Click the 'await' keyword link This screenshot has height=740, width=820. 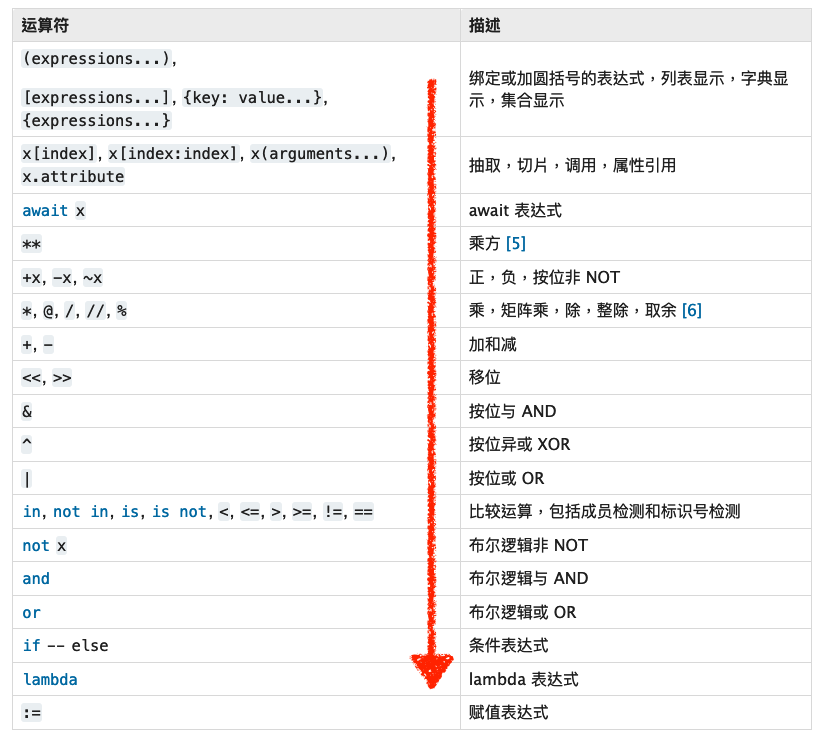point(45,211)
